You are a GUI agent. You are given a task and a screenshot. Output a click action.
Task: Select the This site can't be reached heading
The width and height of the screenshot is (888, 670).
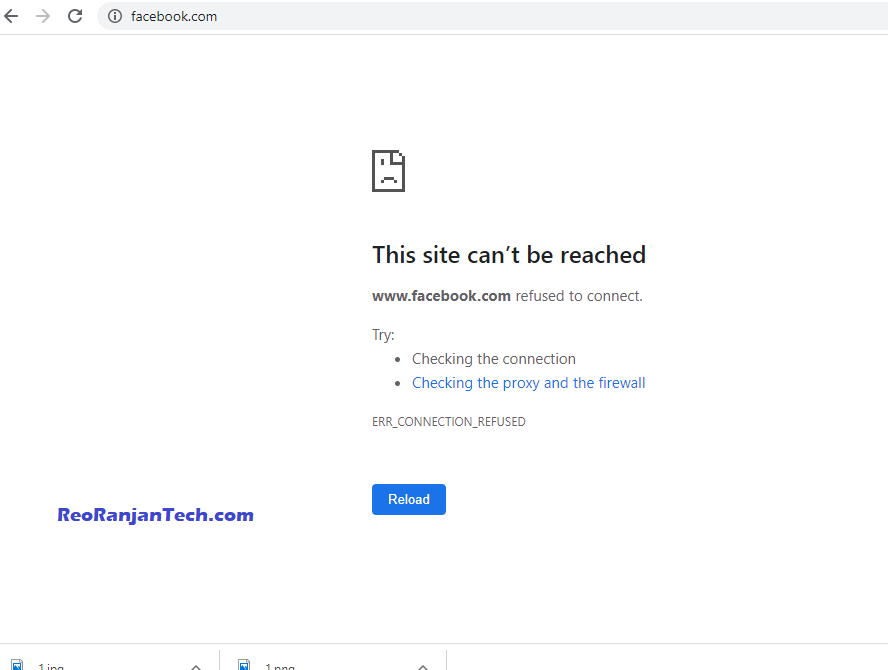pos(509,255)
